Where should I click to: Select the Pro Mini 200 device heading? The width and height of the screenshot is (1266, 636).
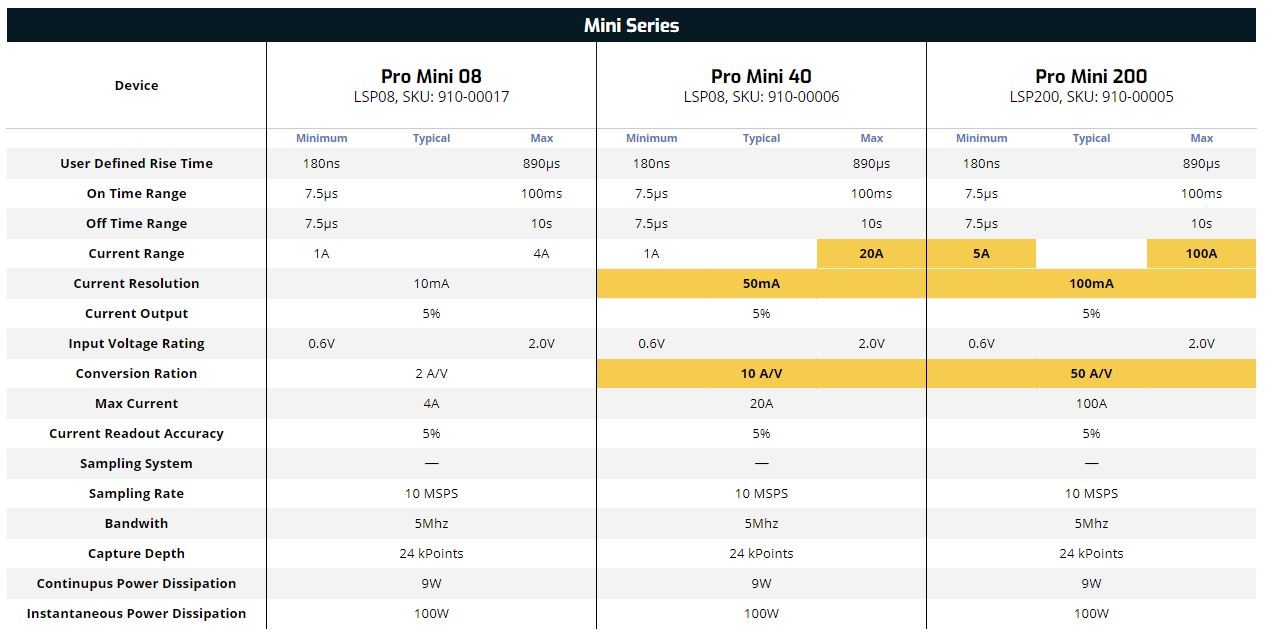pyautogui.click(x=1091, y=76)
